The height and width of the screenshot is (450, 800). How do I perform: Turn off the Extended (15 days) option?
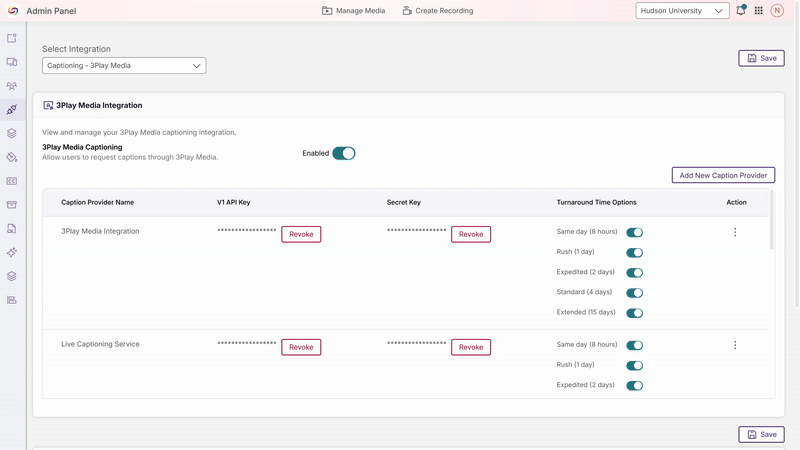(634, 312)
